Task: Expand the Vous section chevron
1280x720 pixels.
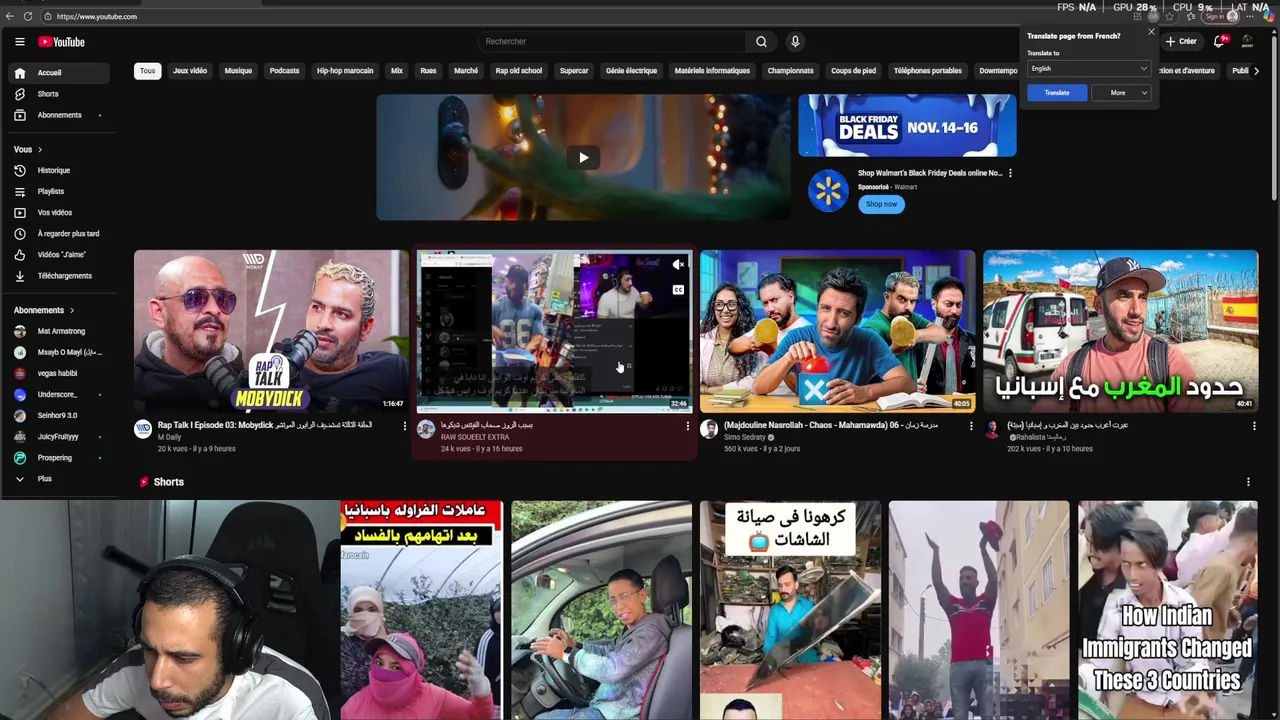Action: click(40, 150)
